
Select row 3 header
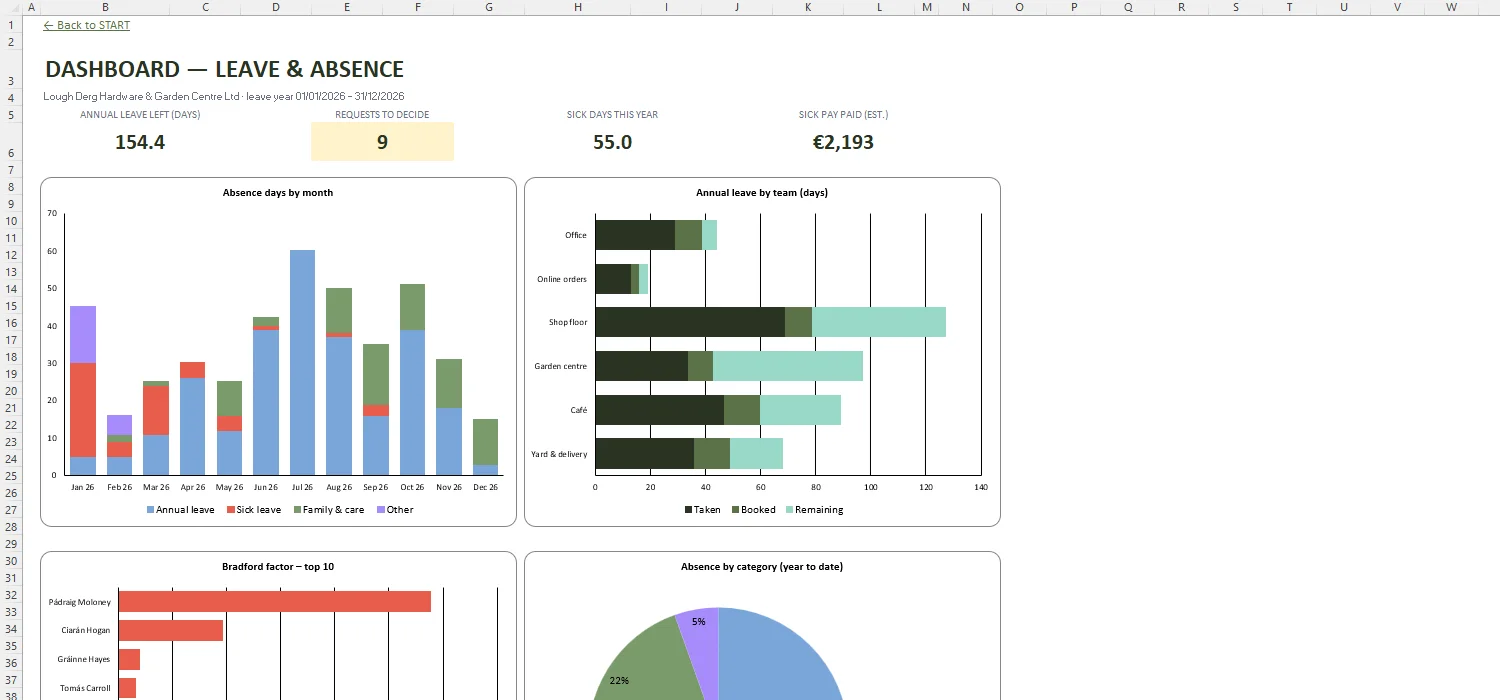point(11,70)
